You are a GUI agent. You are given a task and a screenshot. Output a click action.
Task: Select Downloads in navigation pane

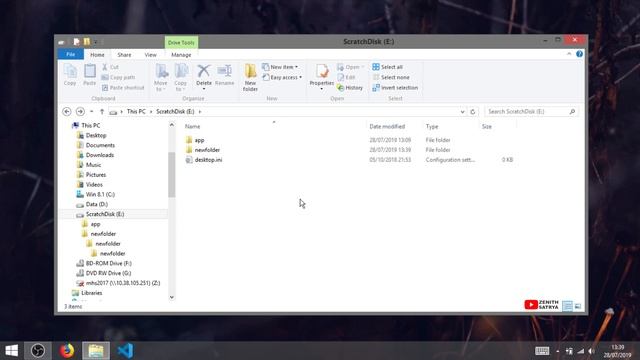point(100,155)
